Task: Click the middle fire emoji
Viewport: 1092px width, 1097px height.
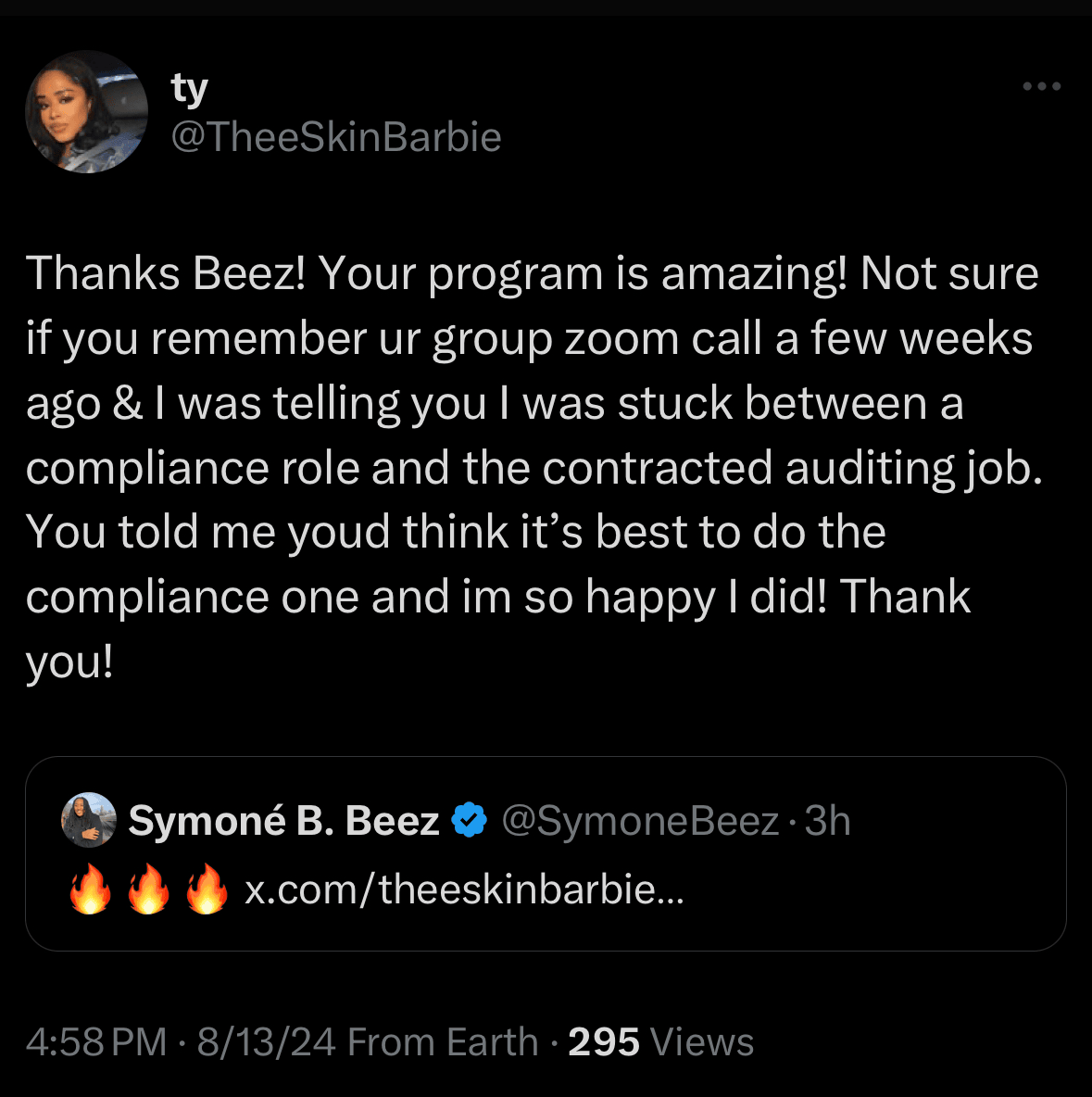Action: tap(149, 890)
